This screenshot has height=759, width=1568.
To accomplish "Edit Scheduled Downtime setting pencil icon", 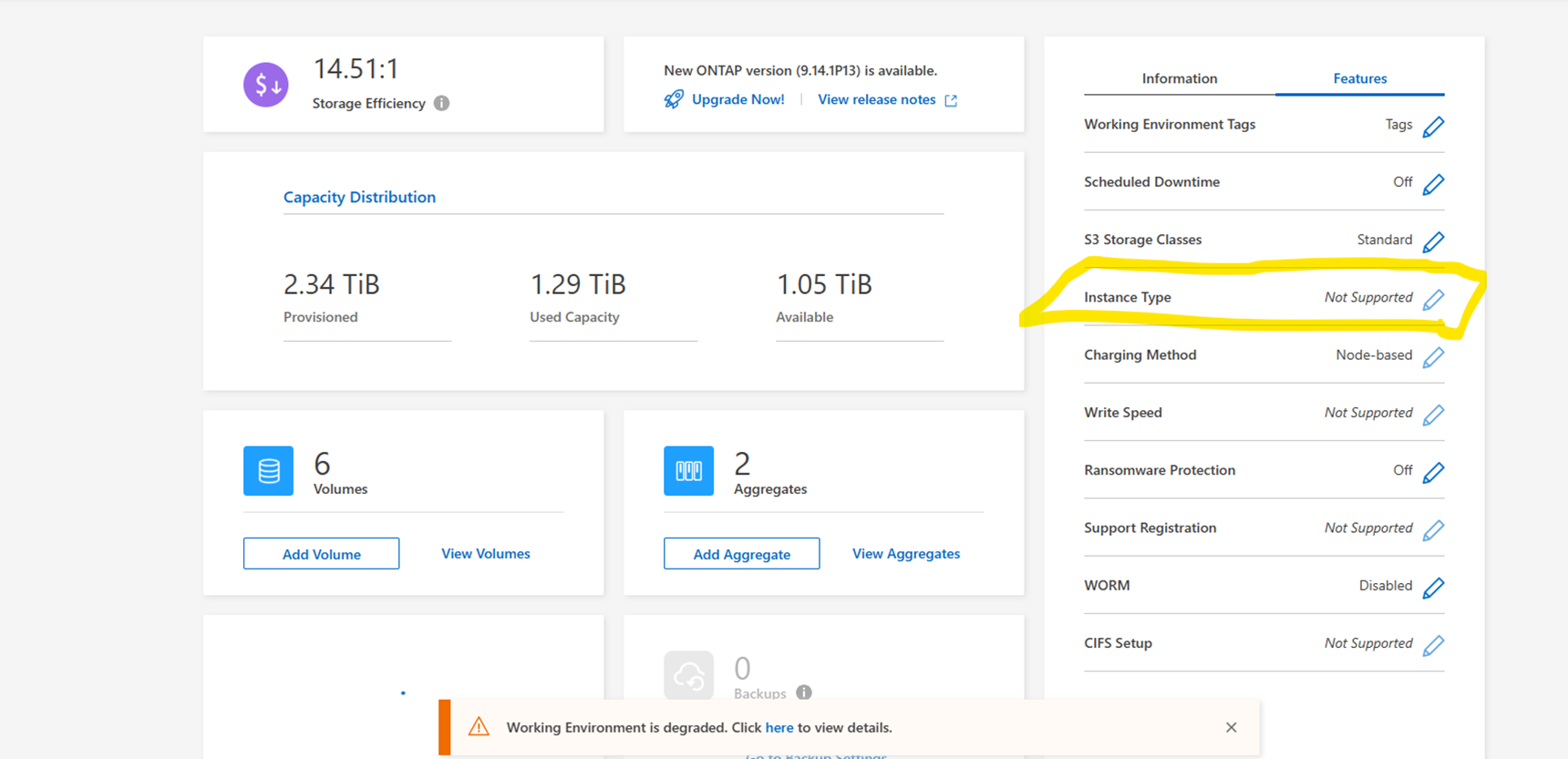I will [1433, 183].
